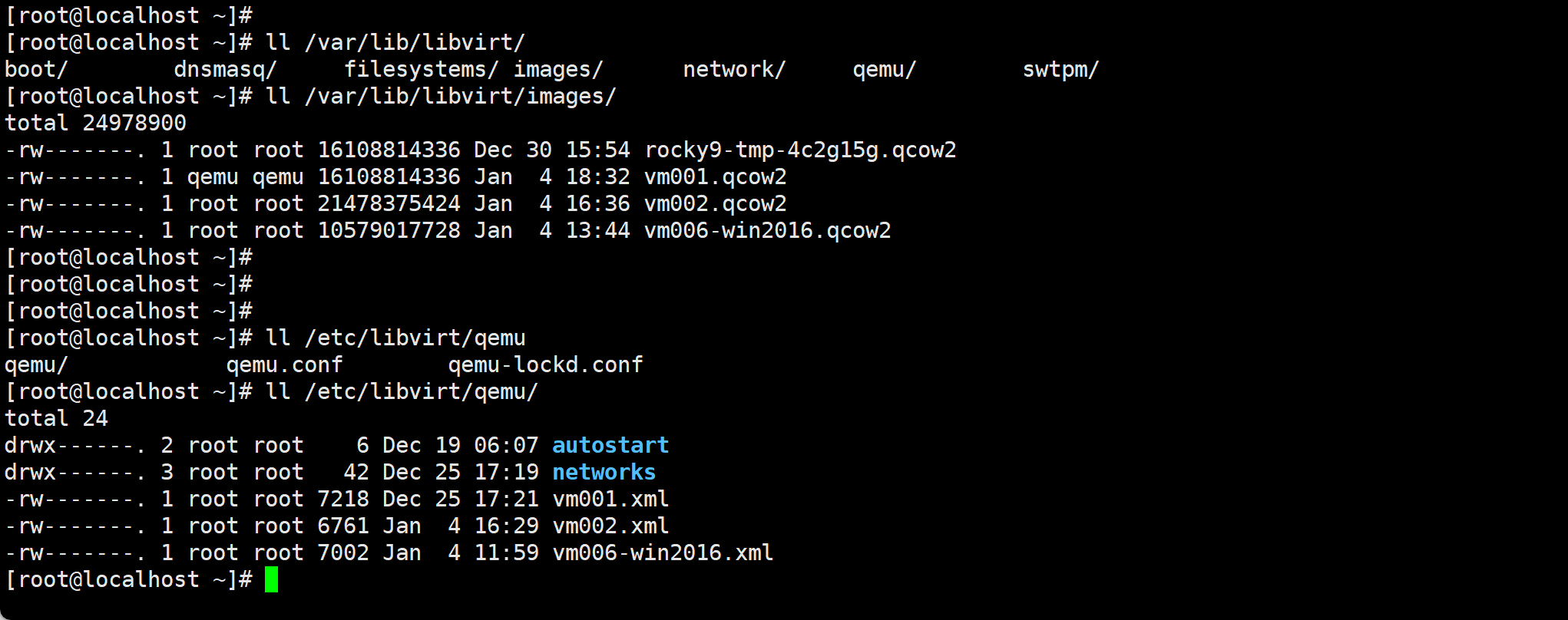Click the vm001.xml file name

pos(610,500)
